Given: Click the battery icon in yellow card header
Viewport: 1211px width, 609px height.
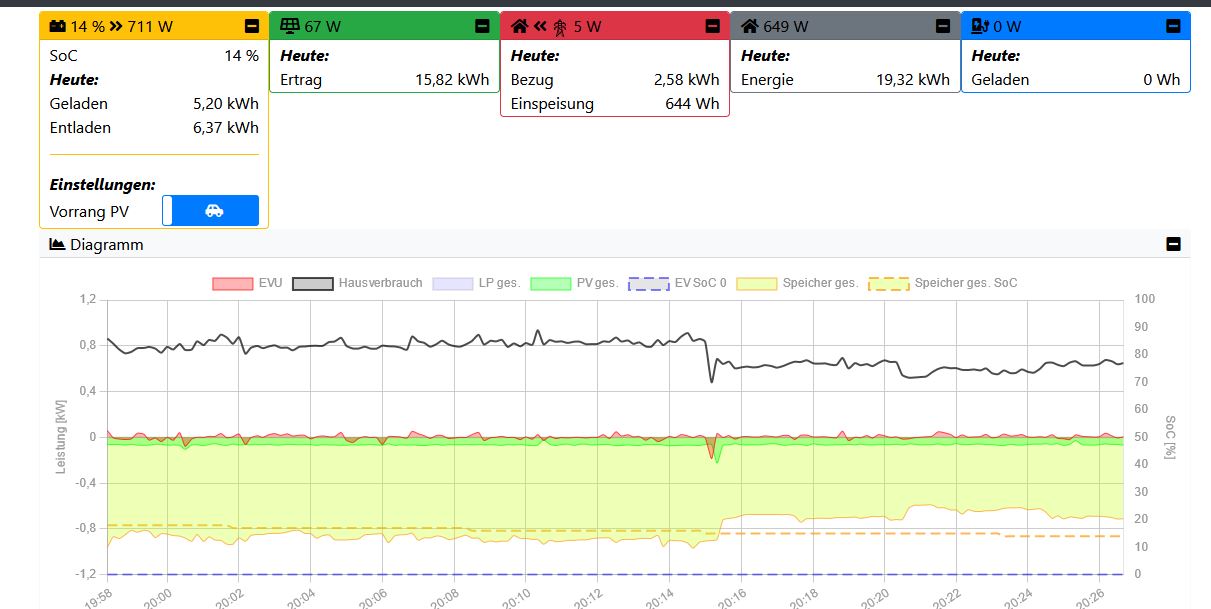Looking at the screenshot, I should (x=58, y=26).
